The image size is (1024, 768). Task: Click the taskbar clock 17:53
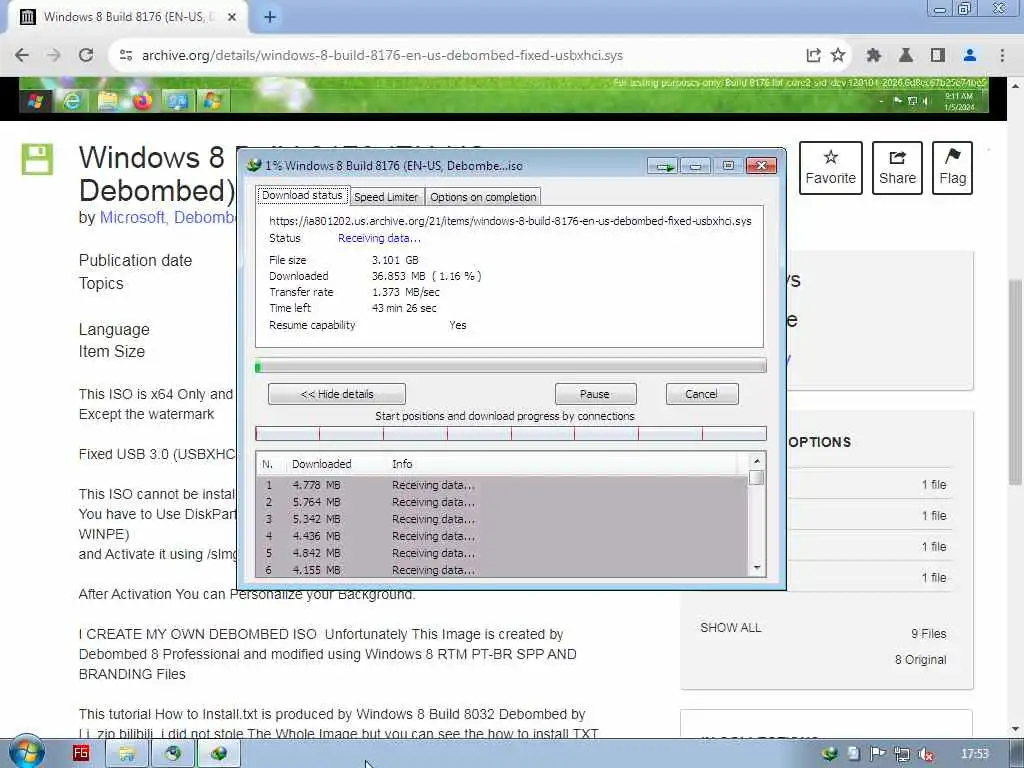975,754
